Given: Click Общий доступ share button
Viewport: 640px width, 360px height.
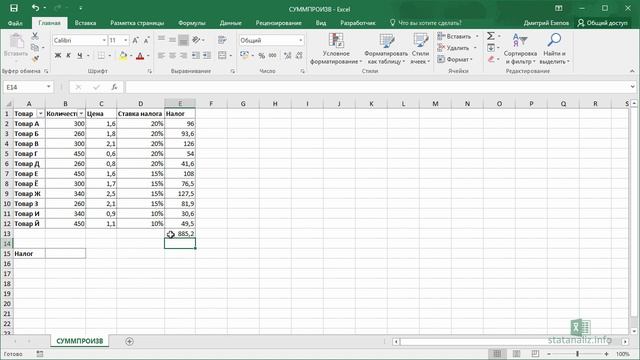Looking at the screenshot, I should coord(602,23).
